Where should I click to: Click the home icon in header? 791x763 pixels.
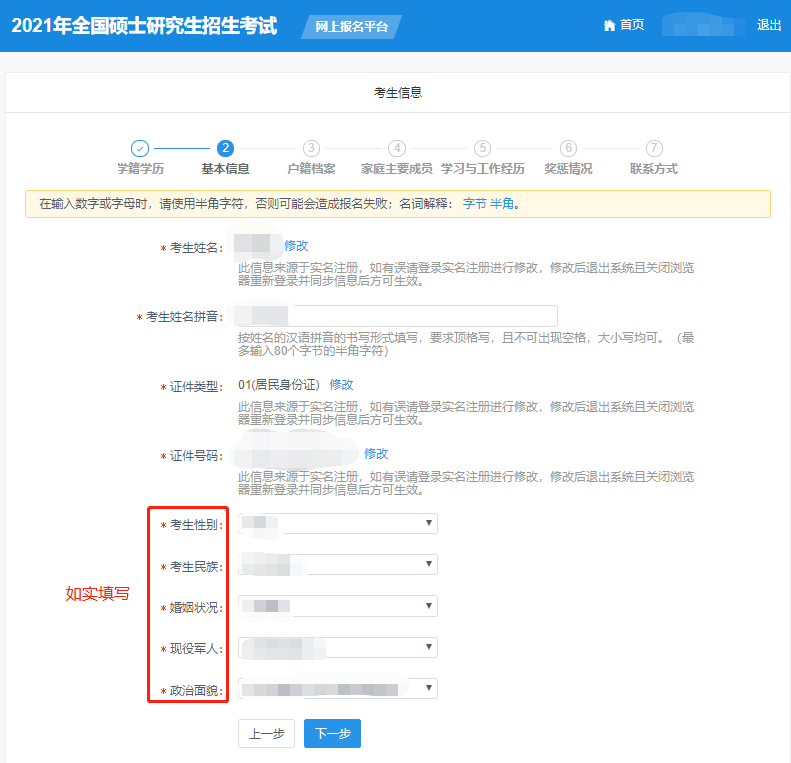coord(609,26)
